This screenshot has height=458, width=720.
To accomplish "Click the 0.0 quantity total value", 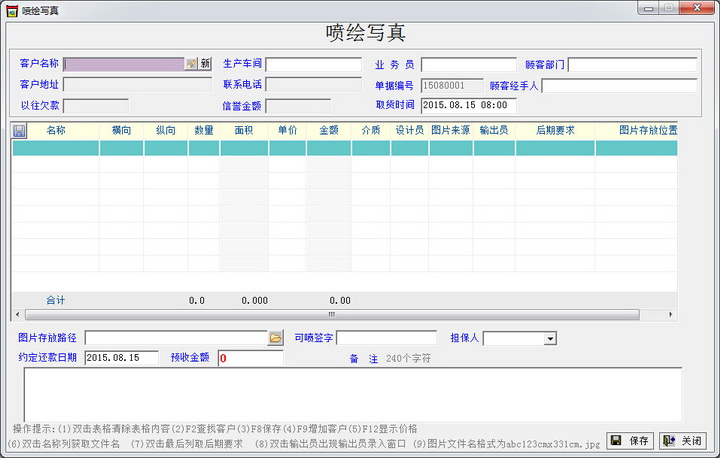I will point(197,301).
